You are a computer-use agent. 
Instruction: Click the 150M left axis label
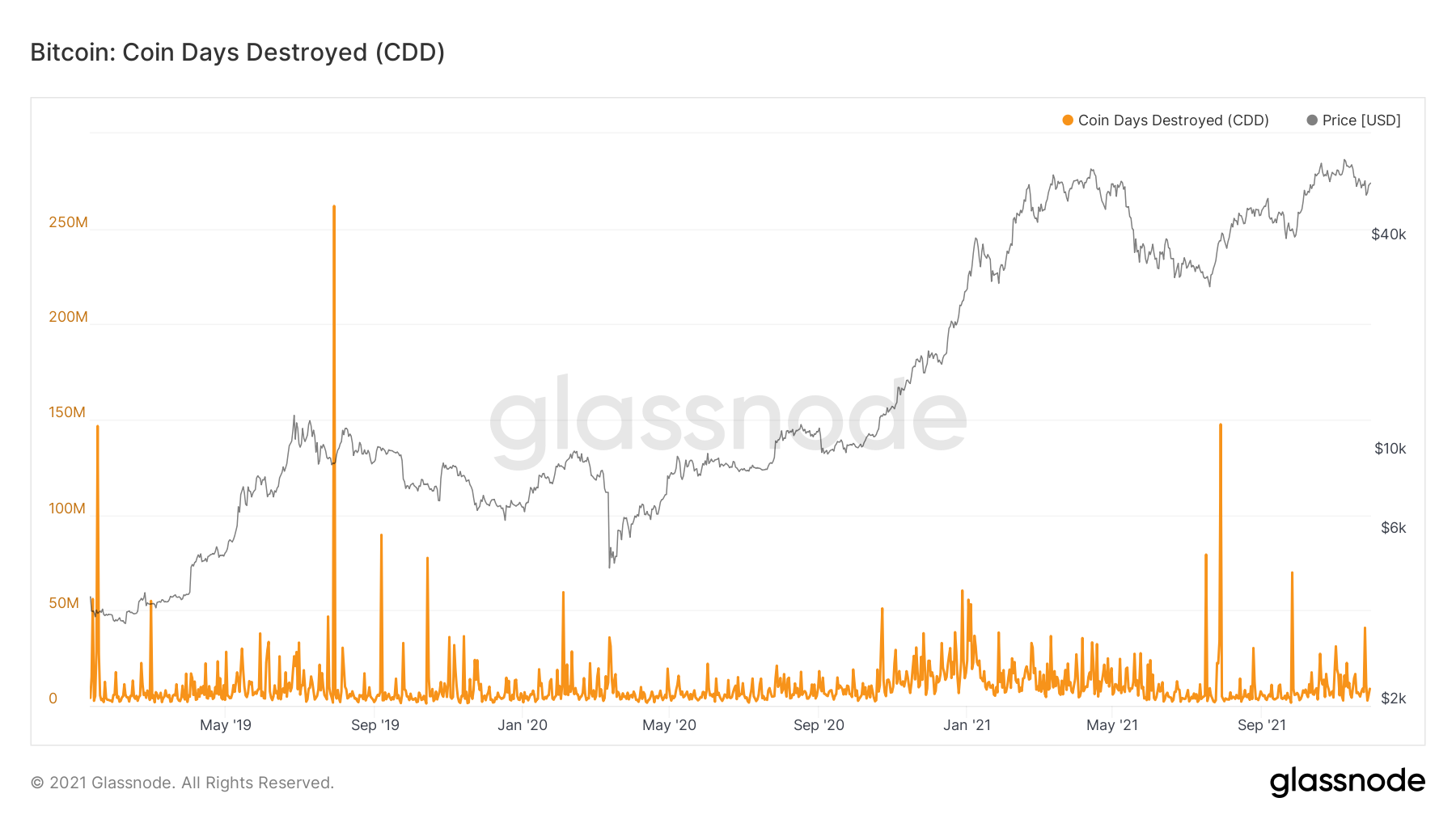[67, 412]
